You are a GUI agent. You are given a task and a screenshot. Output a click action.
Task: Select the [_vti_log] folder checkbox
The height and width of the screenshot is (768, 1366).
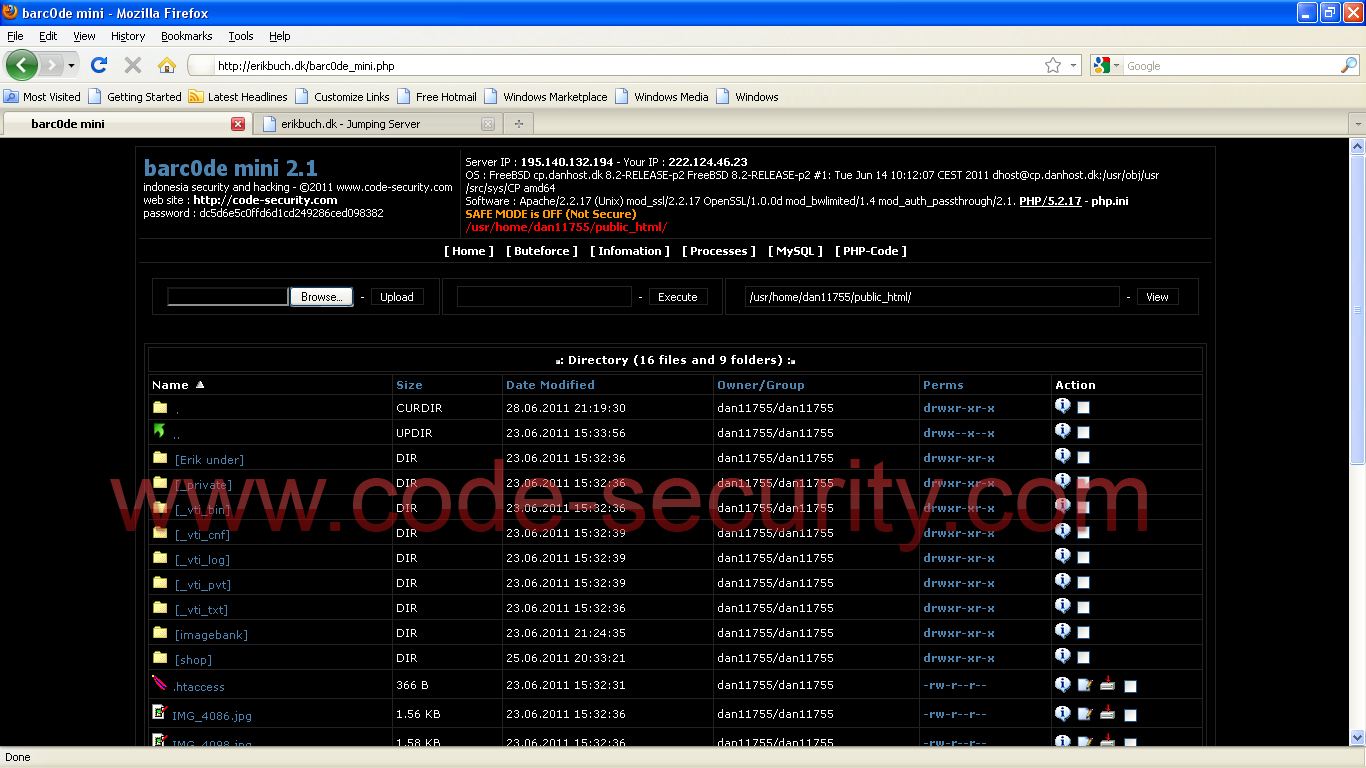[x=1084, y=558]
